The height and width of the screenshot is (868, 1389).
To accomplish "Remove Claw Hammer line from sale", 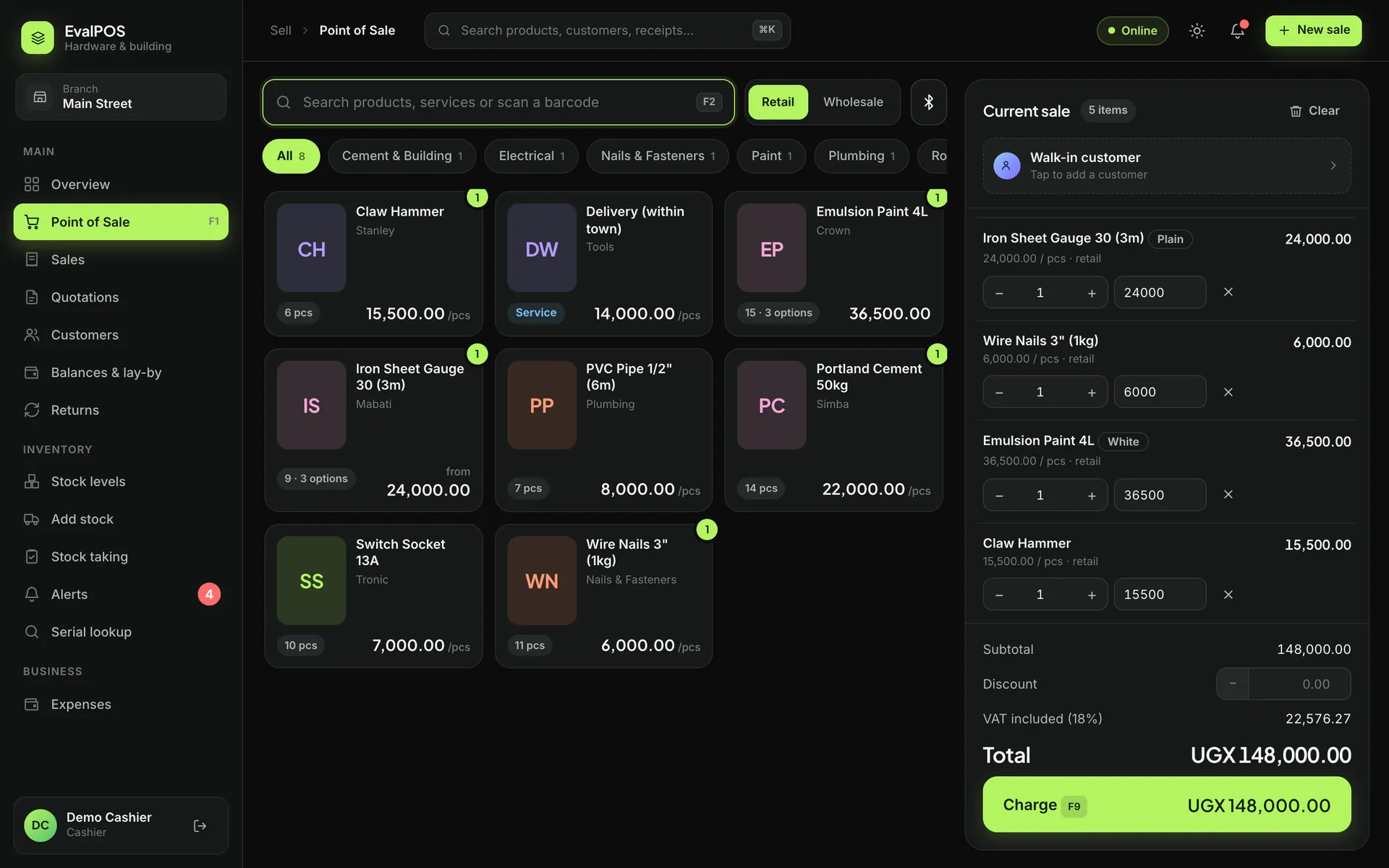I will tap(1228, 595).
